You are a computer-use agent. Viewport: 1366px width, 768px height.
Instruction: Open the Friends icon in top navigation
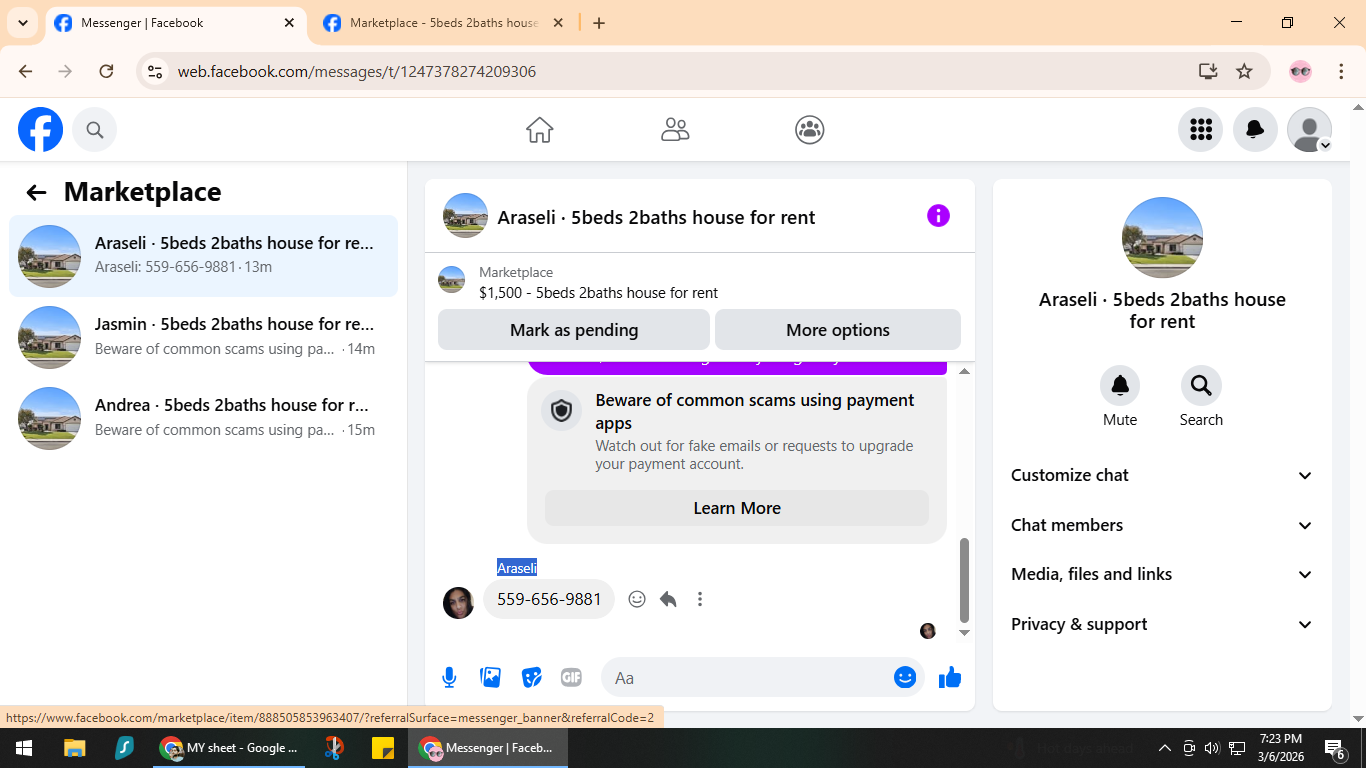click(675, 130)
